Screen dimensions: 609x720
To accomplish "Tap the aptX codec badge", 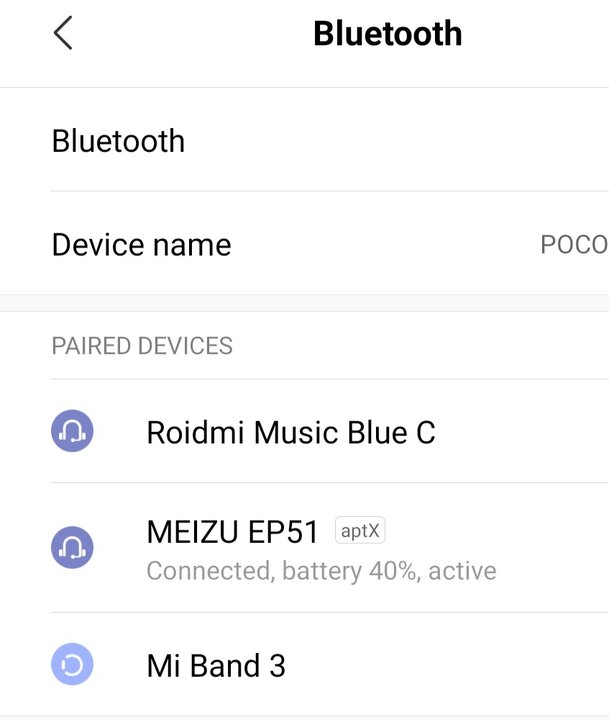I will (360, 530).
